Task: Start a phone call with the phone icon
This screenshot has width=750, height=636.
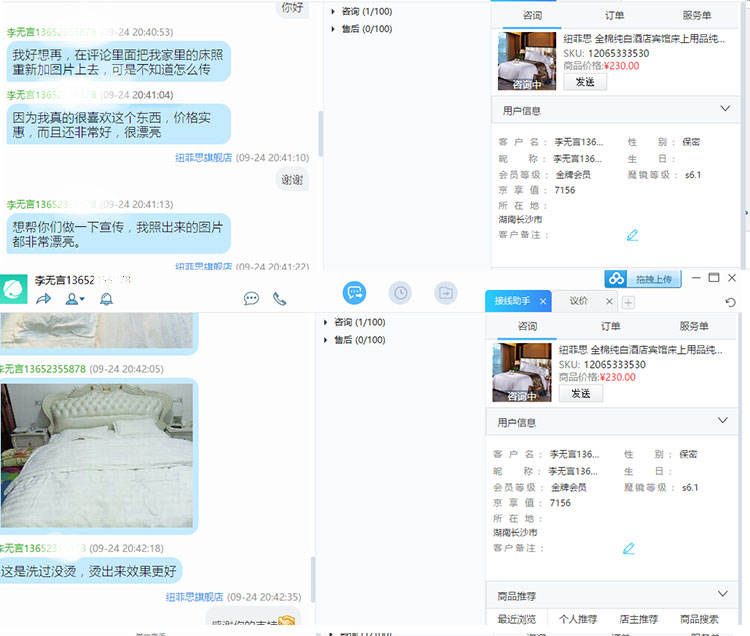Action: coord(280,299)
